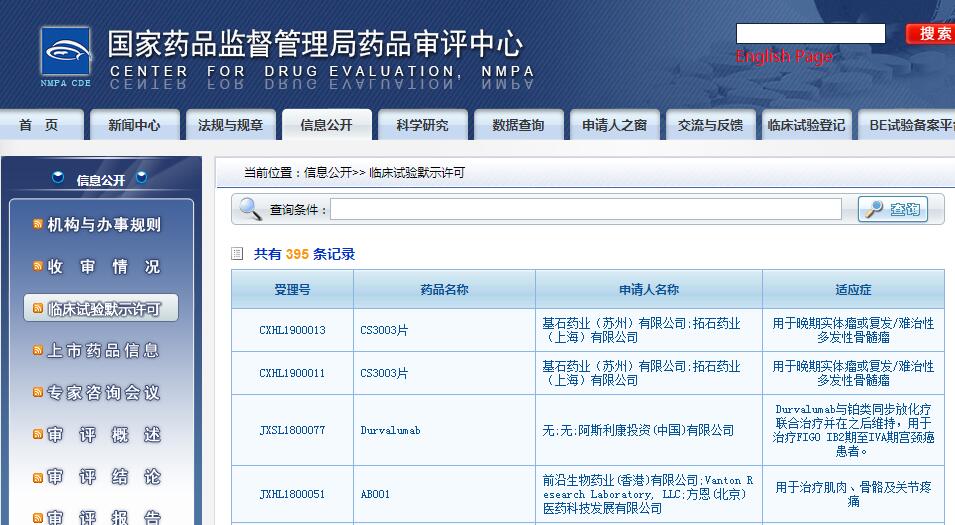Click RSS icon next to 机构与办事规则
Image resolution: width=955 pixels, height=525 pixels.
click(38, 225)
